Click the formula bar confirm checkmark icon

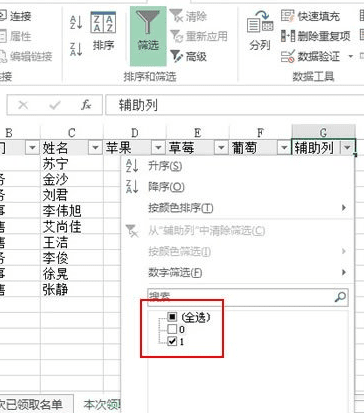(x=55, y=105)
